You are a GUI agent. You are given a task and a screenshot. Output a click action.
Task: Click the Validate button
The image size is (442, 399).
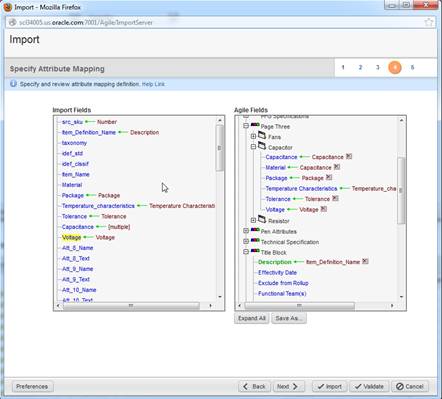click(x=369, y=386)
